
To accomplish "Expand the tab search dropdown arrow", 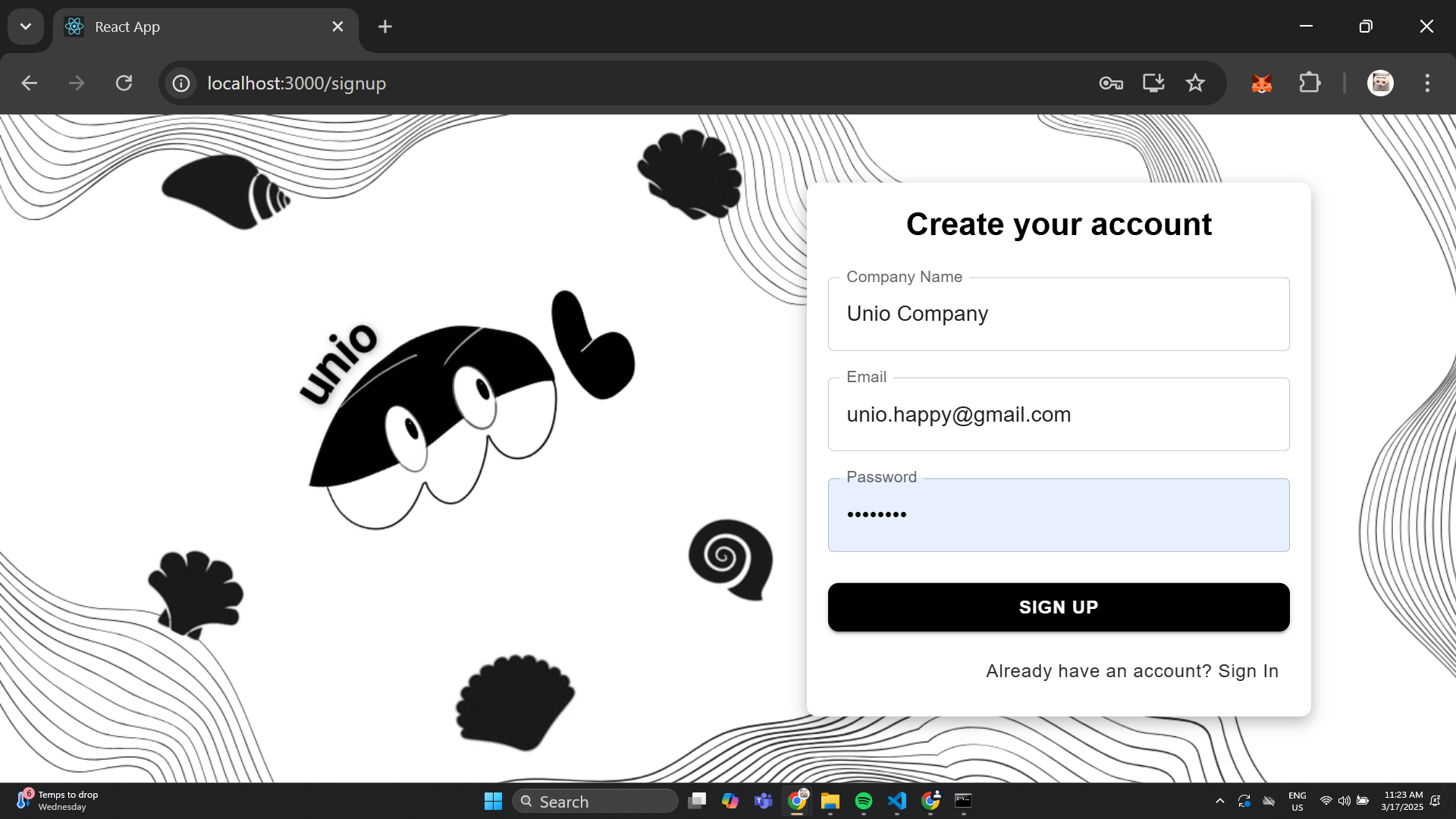I will [x=26, y=27].
